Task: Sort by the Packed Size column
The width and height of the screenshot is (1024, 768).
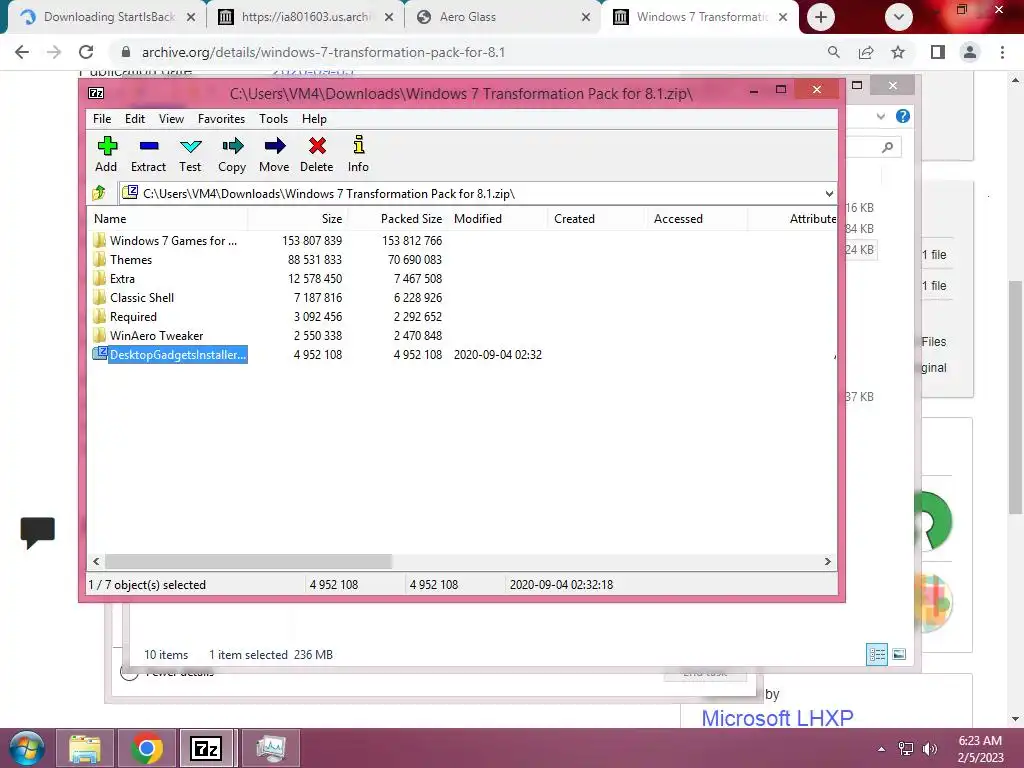Action: point(396,219)
